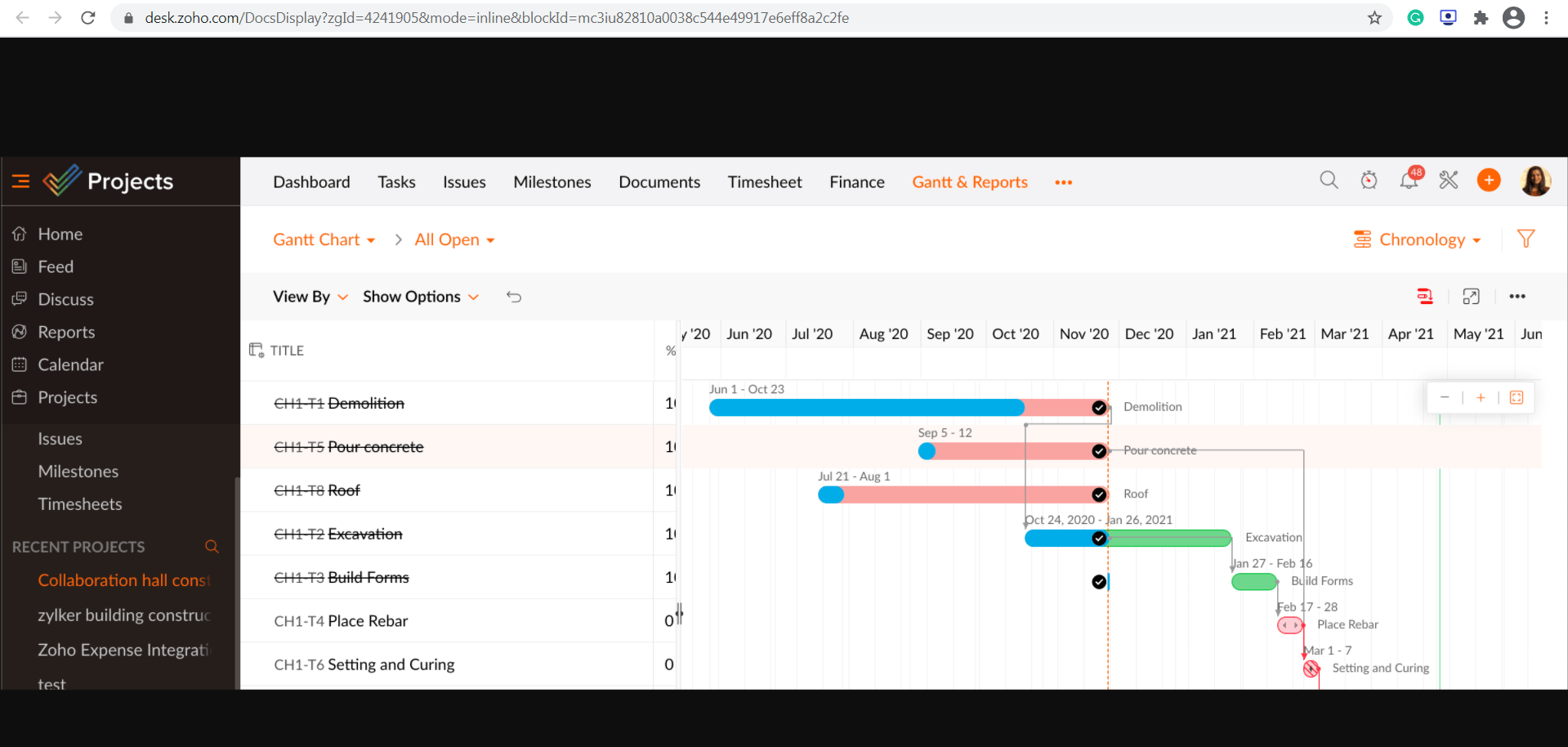Open the timer stopwatch icon
This screenshot has width=1568, height=747.
(1369, 181)
